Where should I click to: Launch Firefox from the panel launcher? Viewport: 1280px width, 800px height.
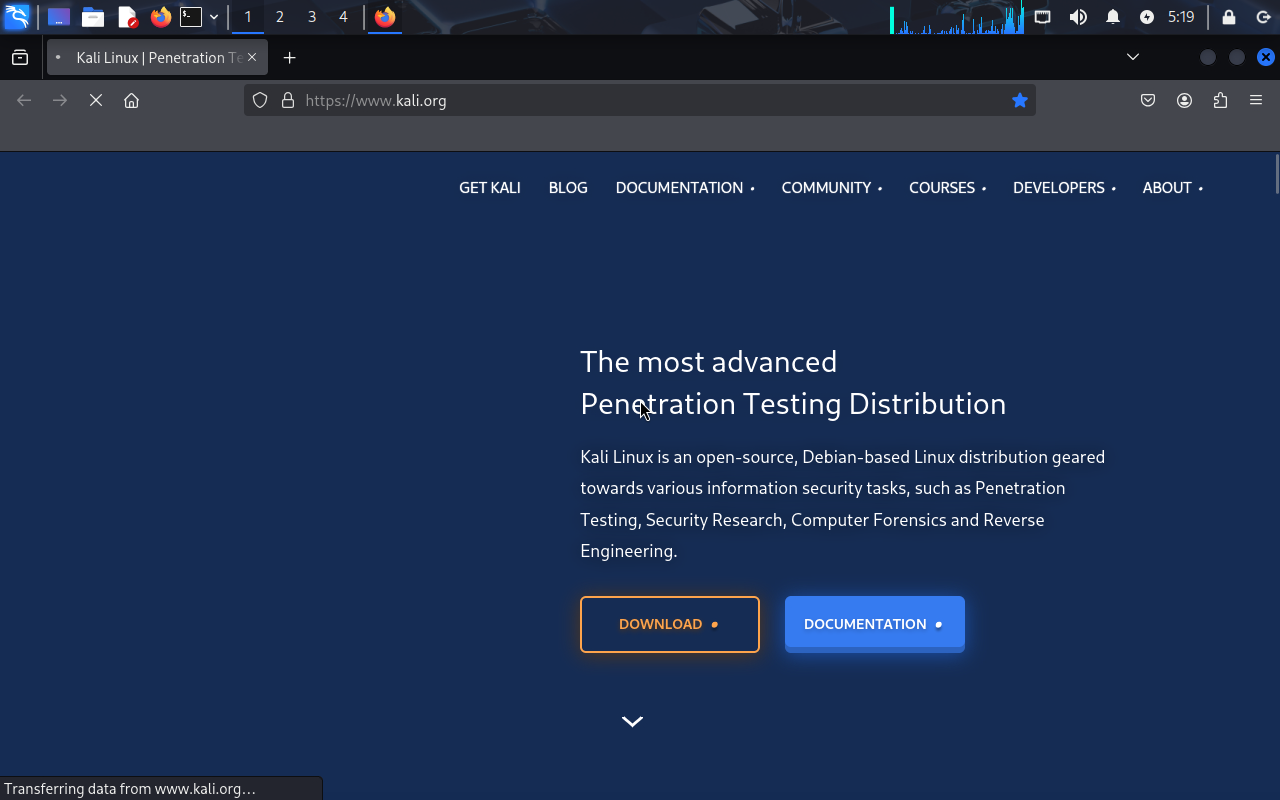pyautogui.click(x=161, y=17)
